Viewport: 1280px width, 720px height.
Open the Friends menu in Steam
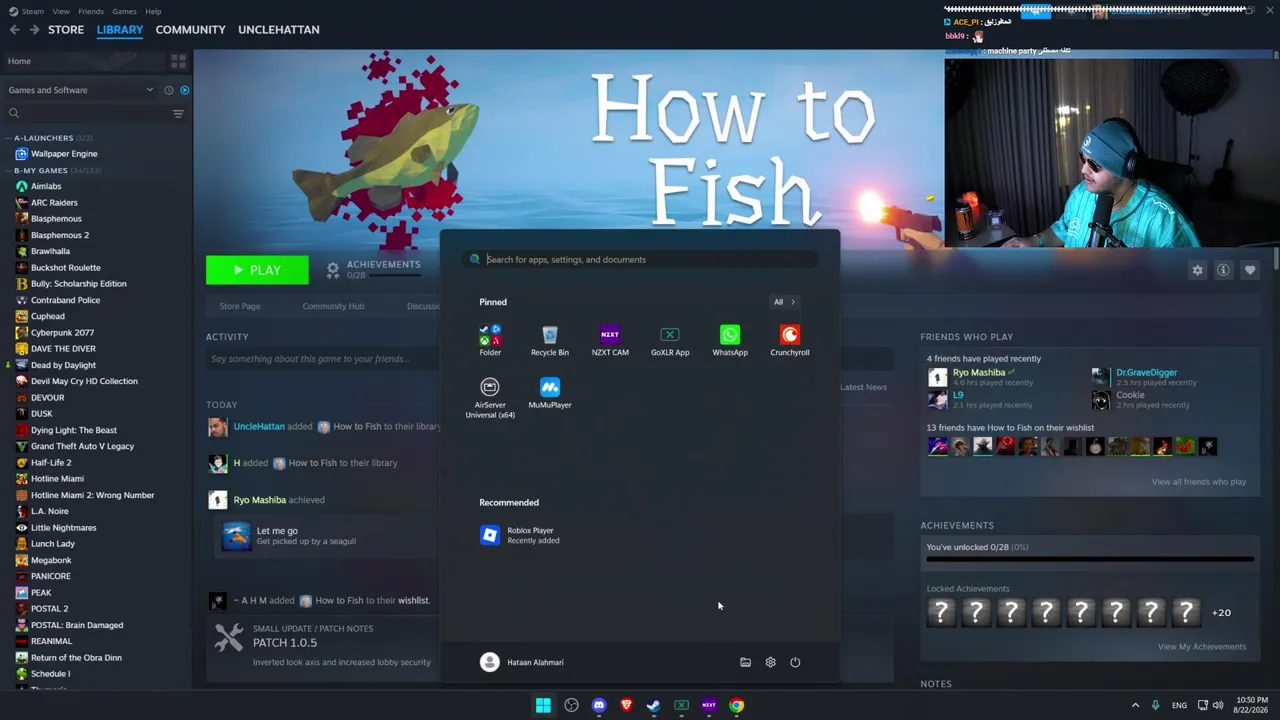91,11
